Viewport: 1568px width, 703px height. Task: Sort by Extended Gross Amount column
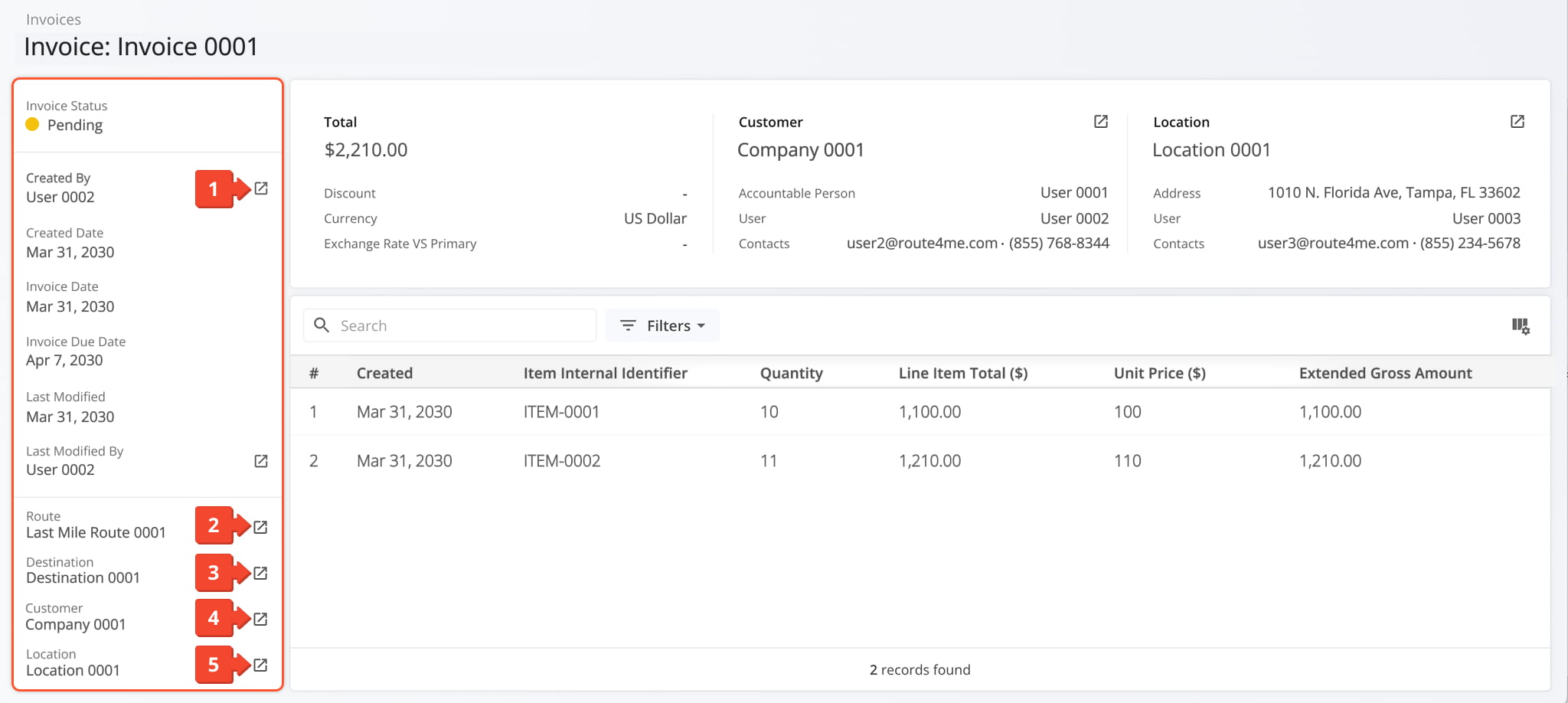[1385, 373]
